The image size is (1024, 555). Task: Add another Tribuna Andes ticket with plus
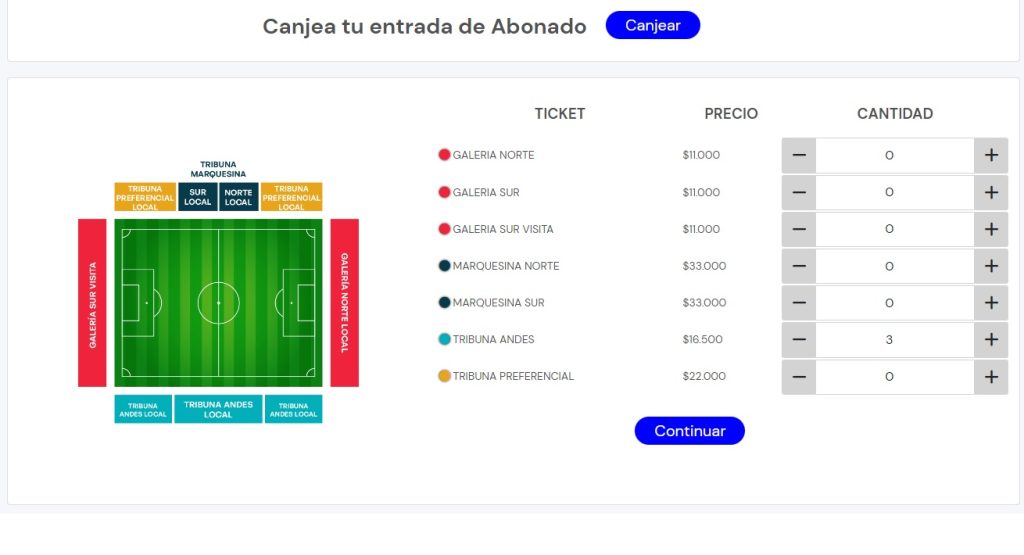[x=991, y=340]
